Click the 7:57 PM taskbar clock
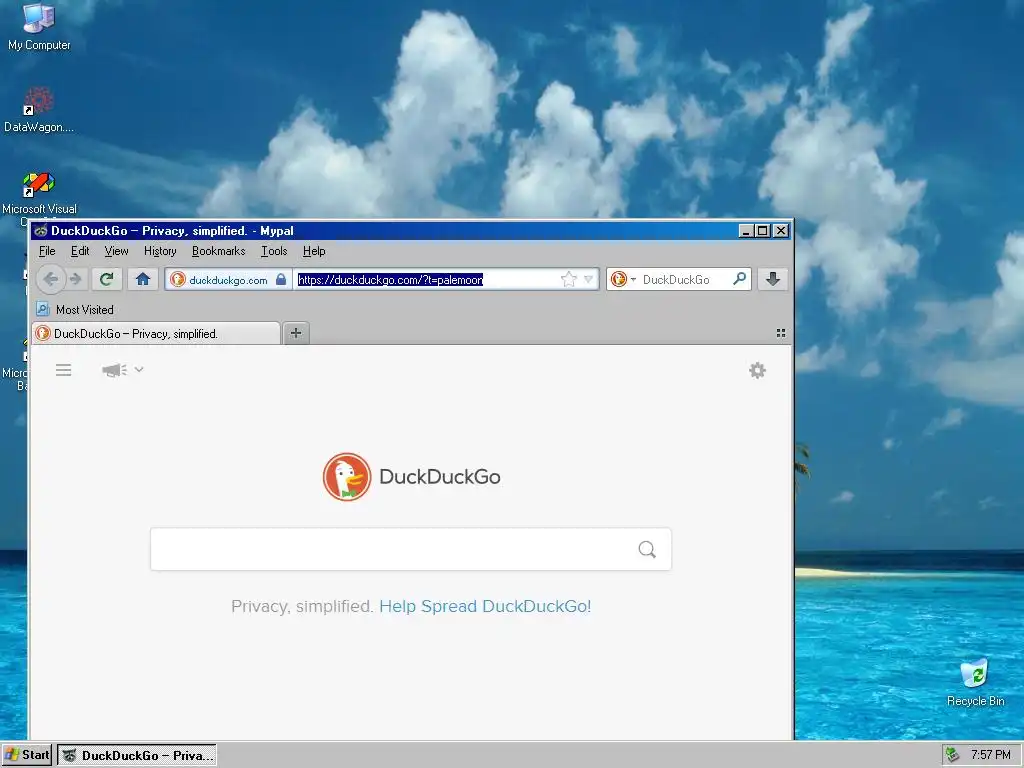 991,755
